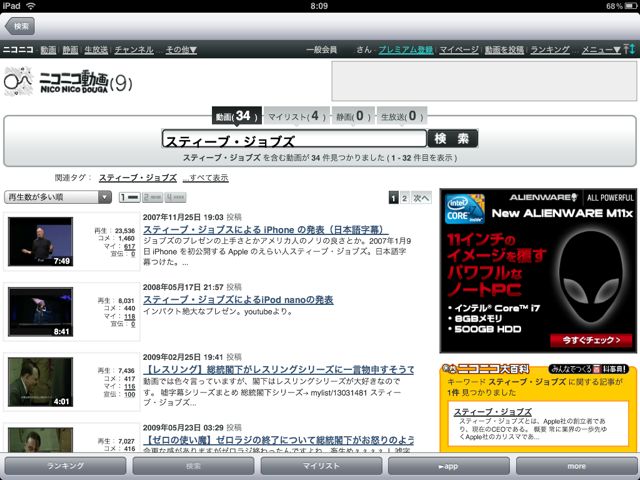This screenshot has width=640, height=480.
Task: Click the 2007年11月25日 19:03 date text
Action: coord(183,217)
